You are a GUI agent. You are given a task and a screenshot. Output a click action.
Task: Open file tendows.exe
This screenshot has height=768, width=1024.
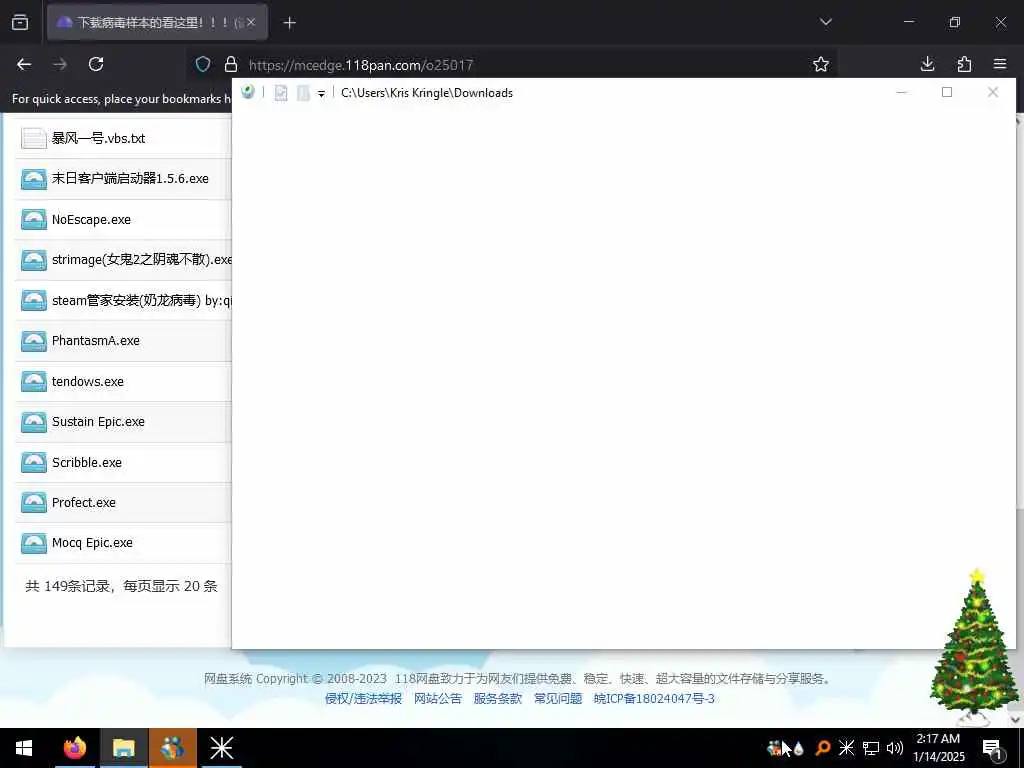(x=88, y=381)
